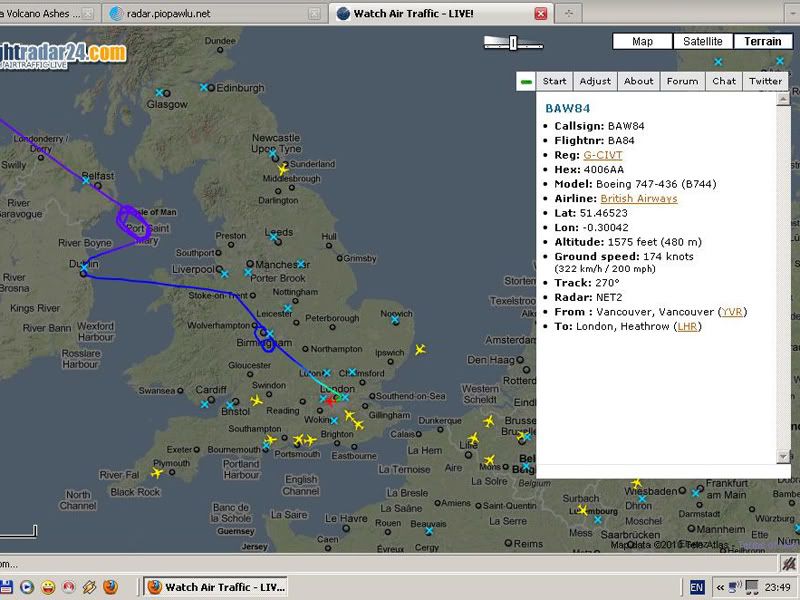Screen dimensions: 800x600
Task: Click the floppy disk quick launch icon
Action: tap(6, 587)
